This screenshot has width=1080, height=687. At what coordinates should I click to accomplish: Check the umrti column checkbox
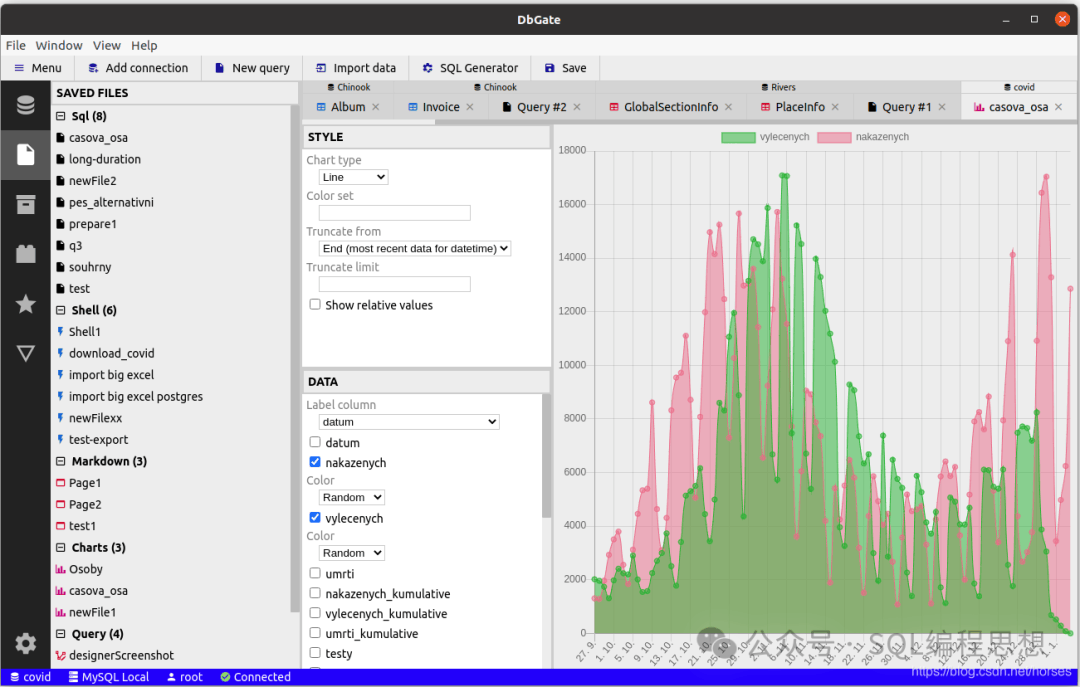[x=315, y=573]
